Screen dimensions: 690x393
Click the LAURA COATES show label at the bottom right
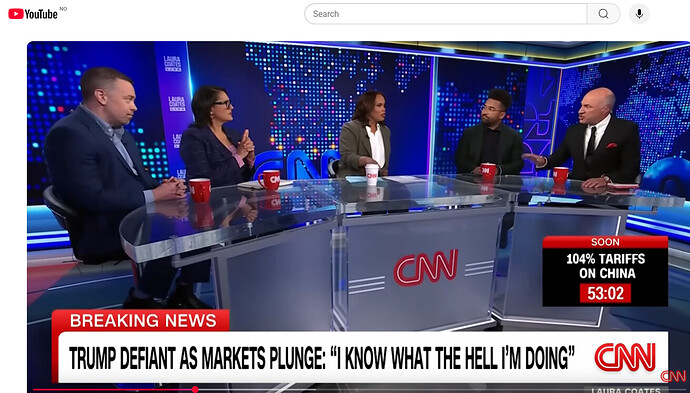point(625,390)
